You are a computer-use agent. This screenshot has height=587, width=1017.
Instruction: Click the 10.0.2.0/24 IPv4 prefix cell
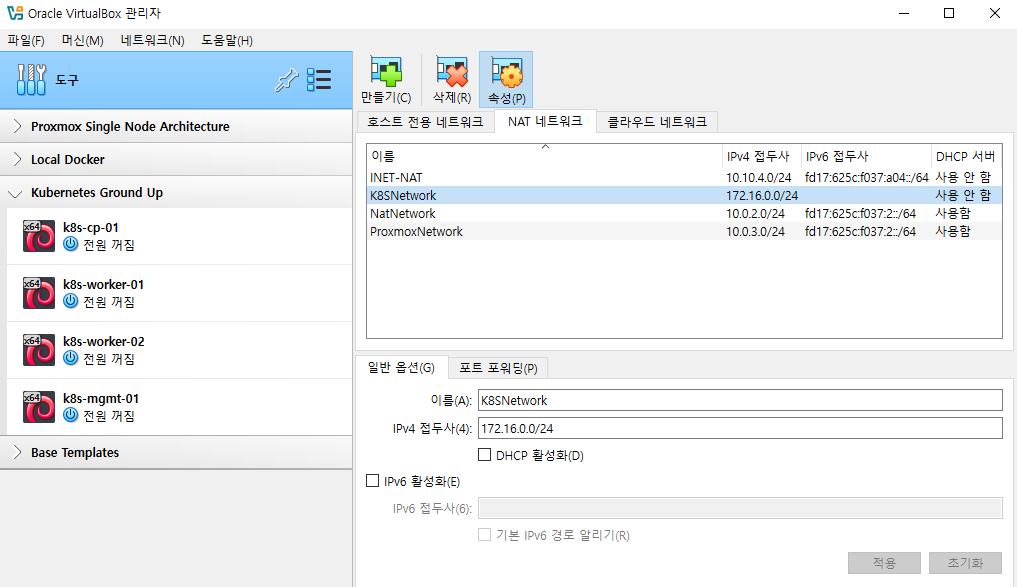point(755,213)
